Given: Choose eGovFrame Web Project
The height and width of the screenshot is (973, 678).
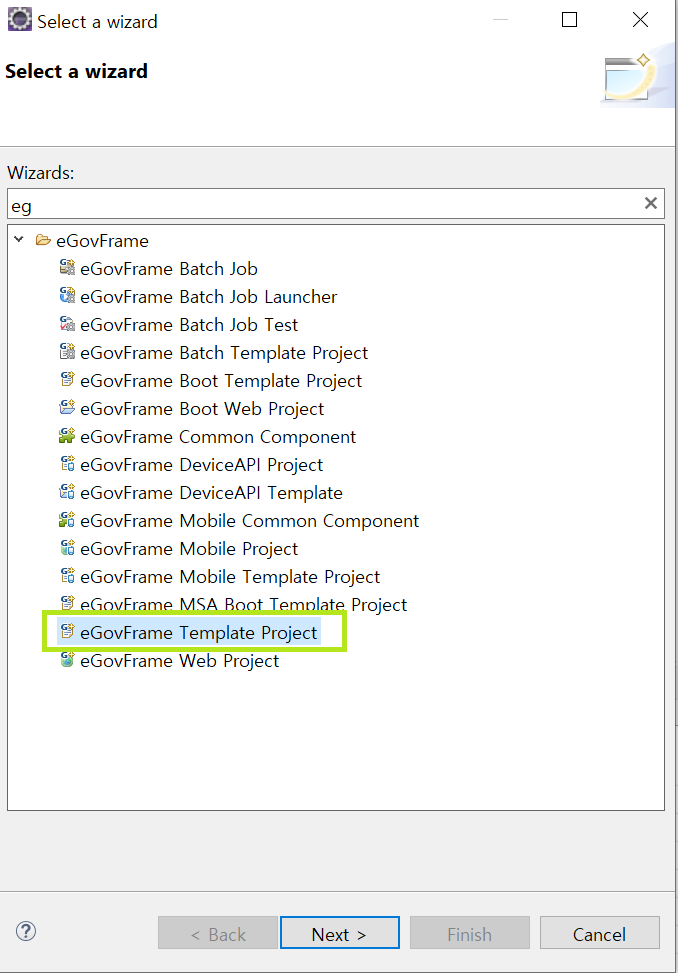Looking at the screenshot, I should coord(180,660).
